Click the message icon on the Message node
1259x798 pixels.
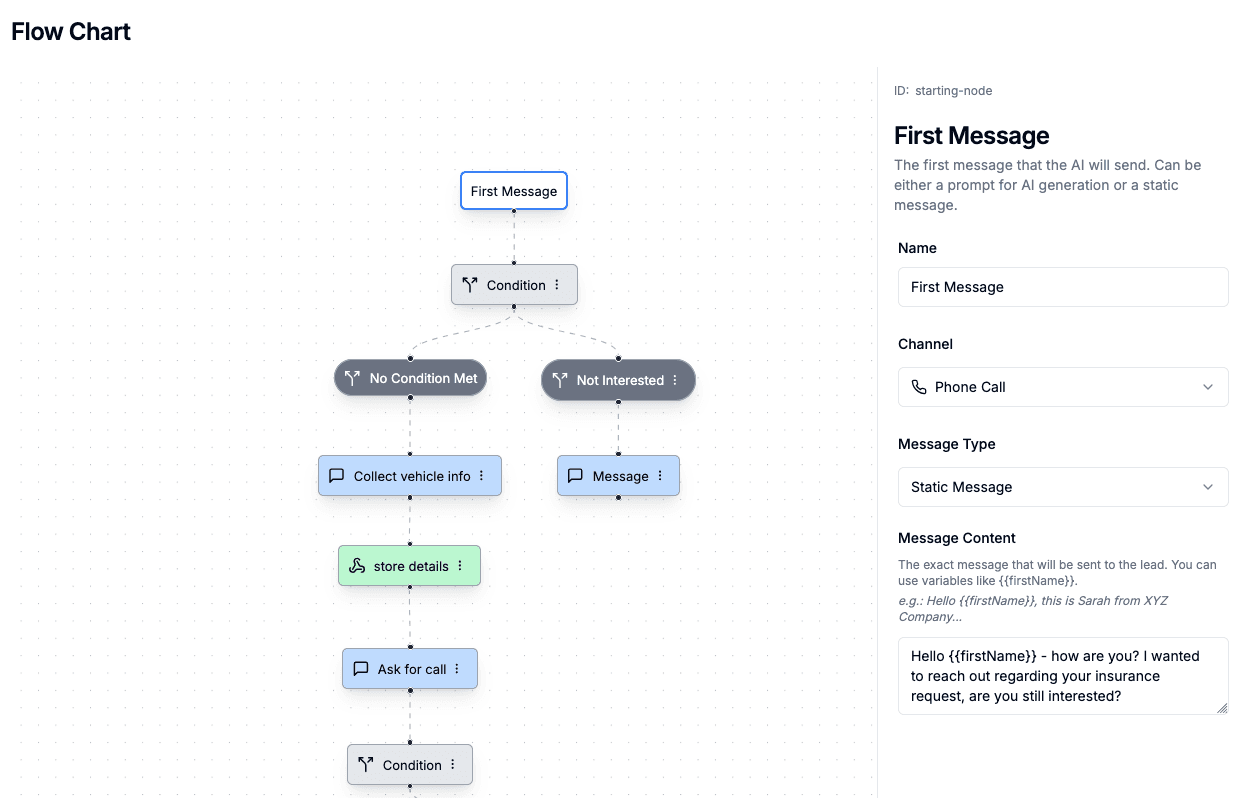point(575,475)
